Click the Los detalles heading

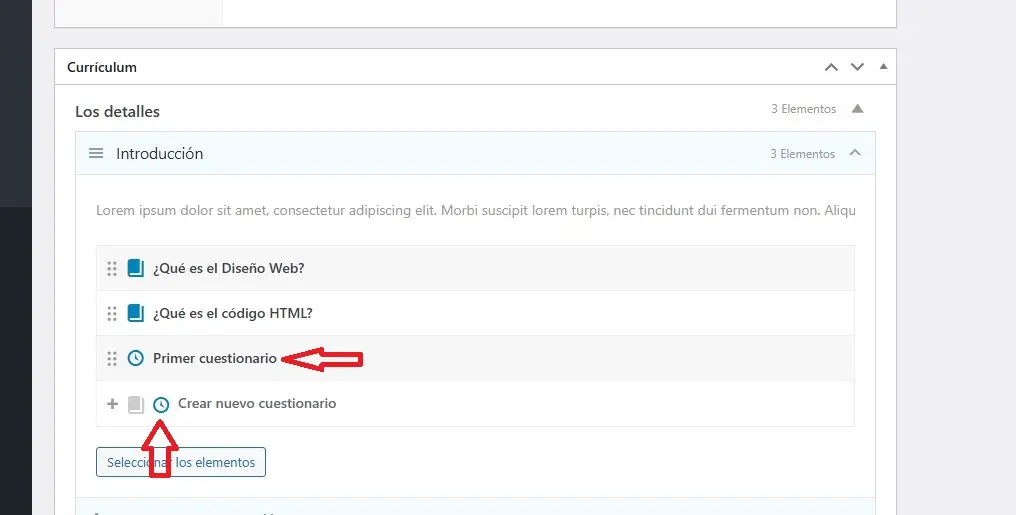117,111
